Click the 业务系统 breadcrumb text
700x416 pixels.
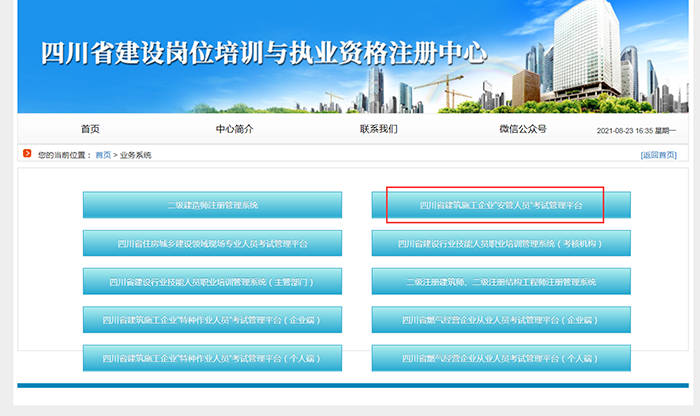[x=135, y=155]
